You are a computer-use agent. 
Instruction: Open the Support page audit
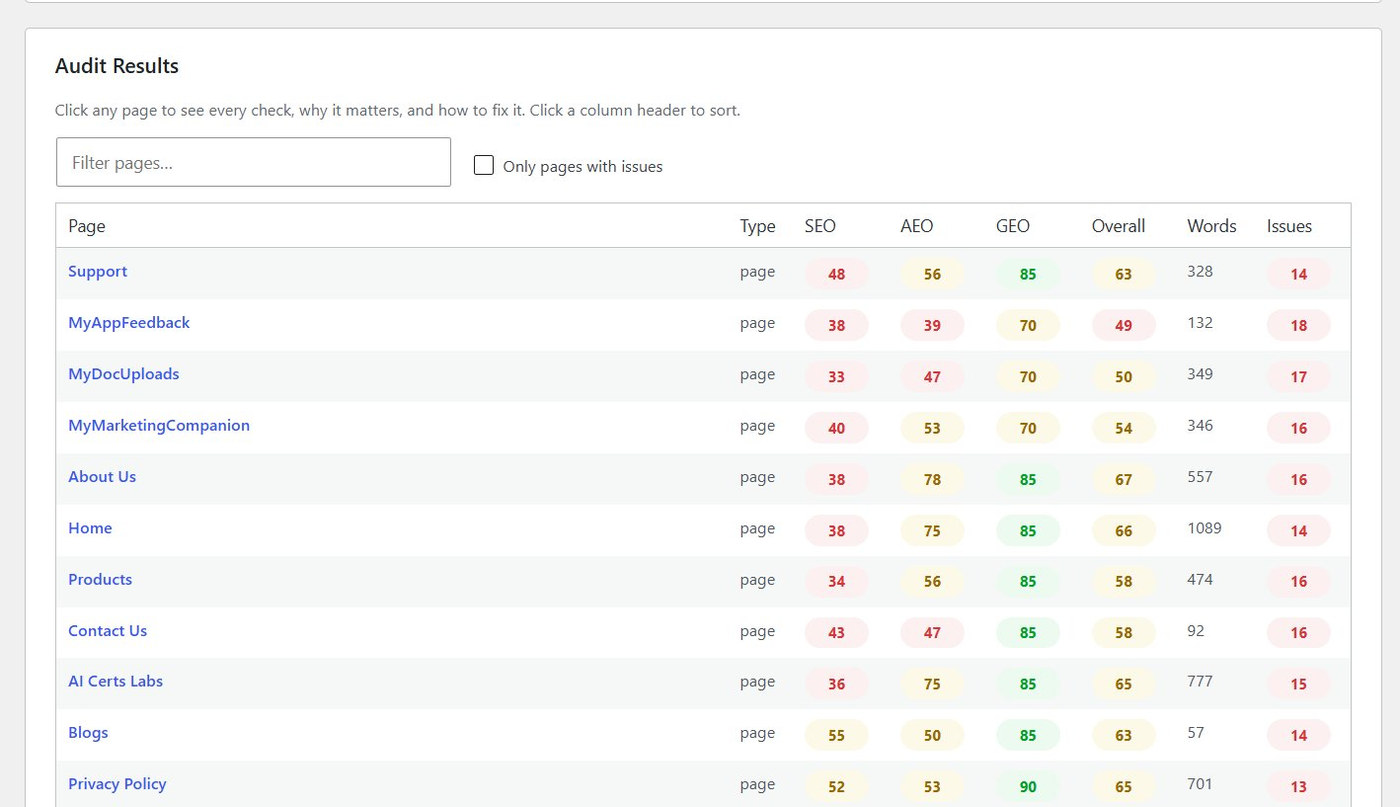98,272
